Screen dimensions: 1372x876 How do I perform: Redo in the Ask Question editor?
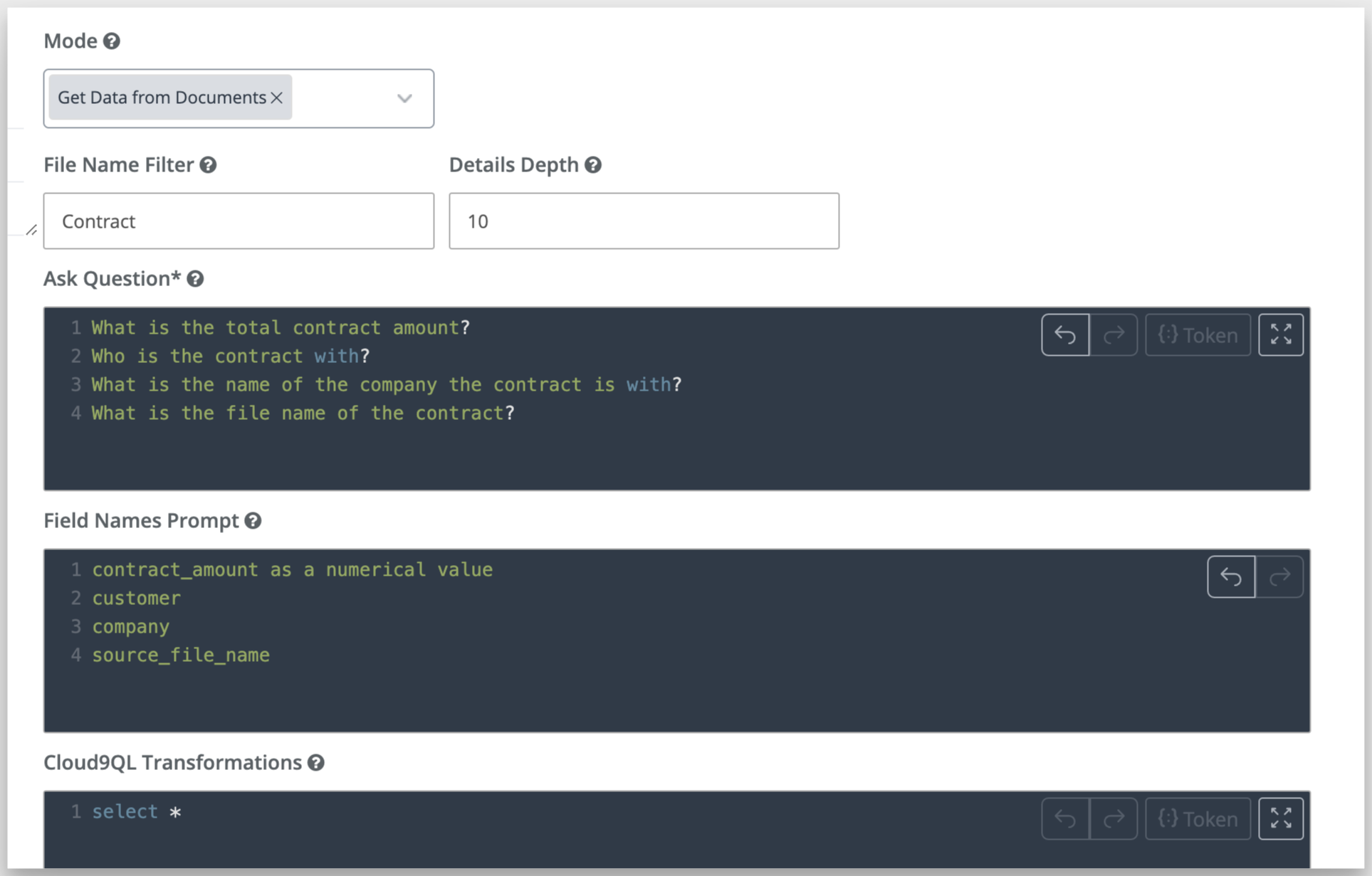pyautogui.click(x=1114, y=334)
